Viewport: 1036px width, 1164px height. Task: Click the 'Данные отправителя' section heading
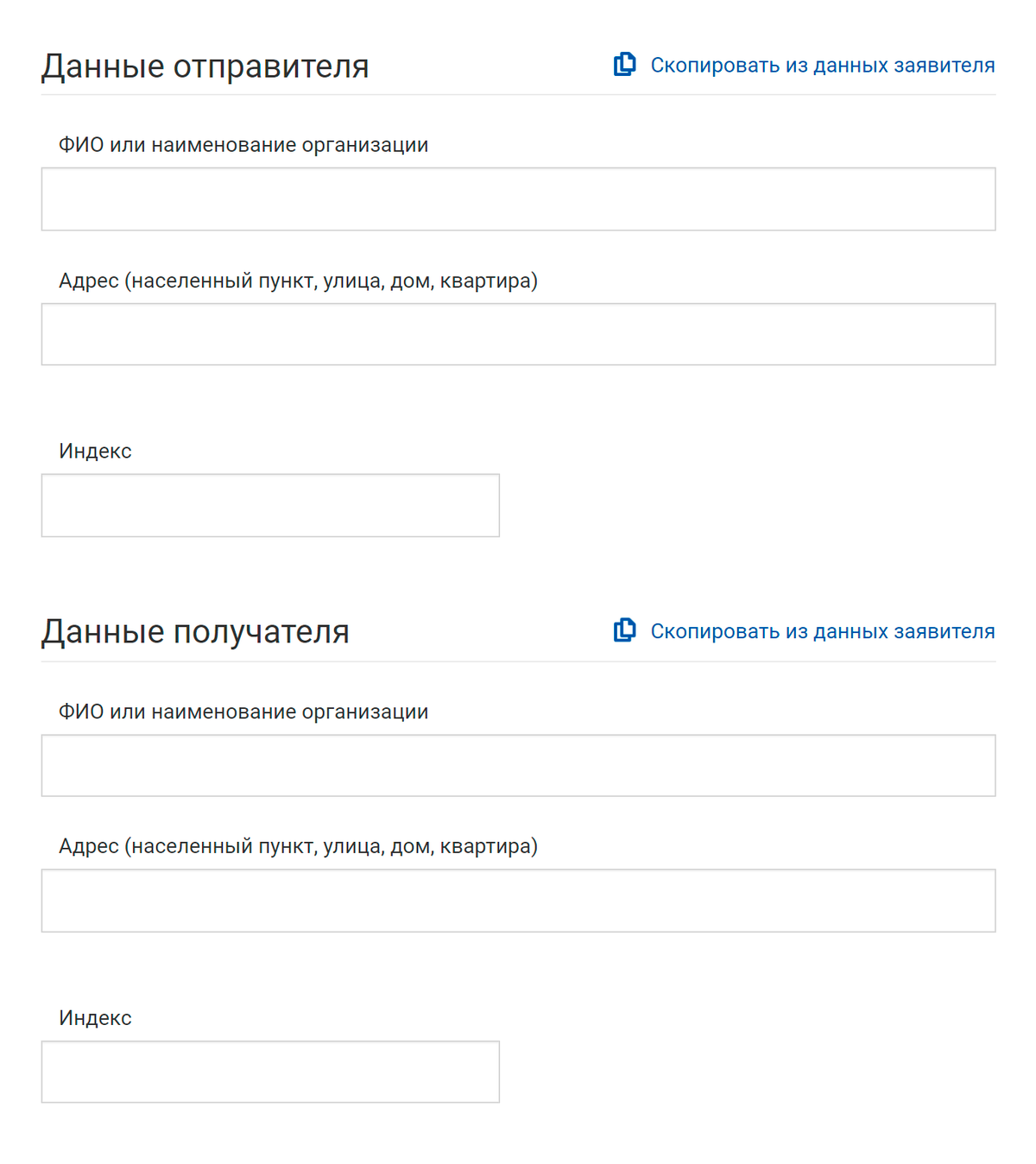[205, 66]
